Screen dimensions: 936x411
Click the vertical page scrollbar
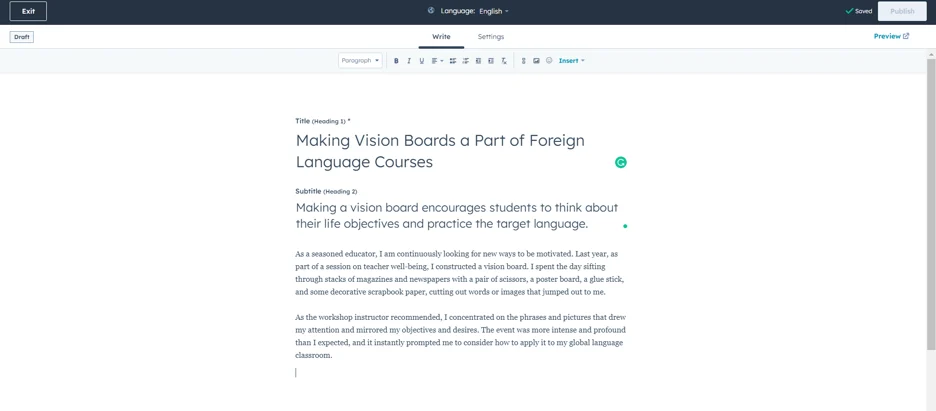pos(931,203)
